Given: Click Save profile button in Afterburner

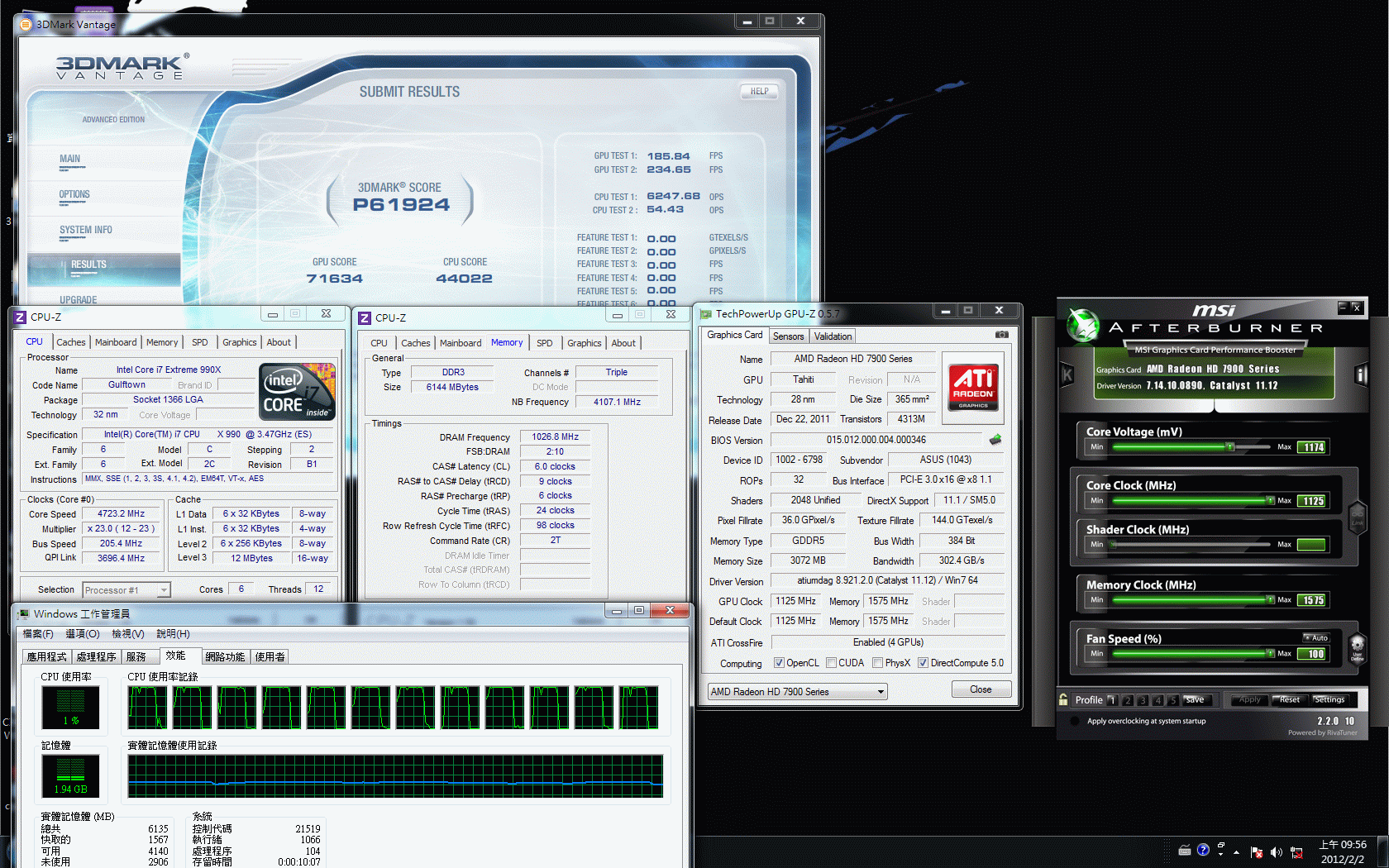Looking at the screenshot, I should [x=1196, y=700].
